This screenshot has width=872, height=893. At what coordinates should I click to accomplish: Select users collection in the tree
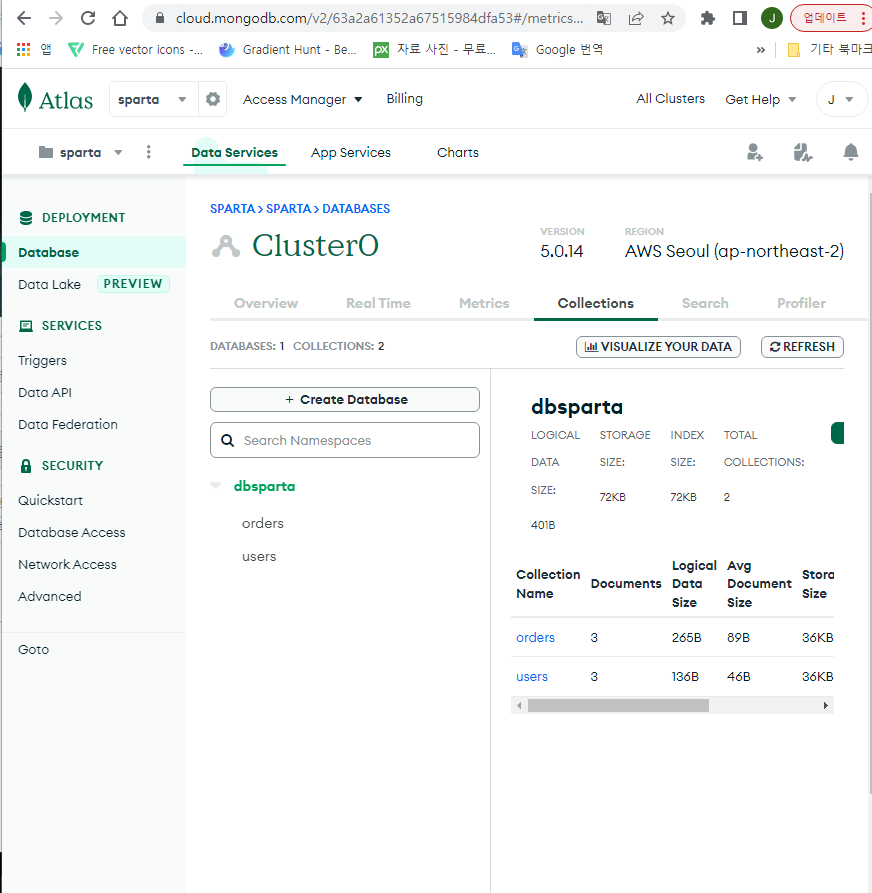tap(259, 556)
